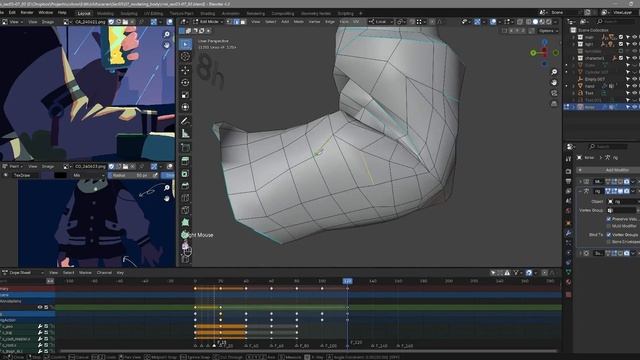
Task: Open the Modifiers wrench properties tab
Action: 568,233
